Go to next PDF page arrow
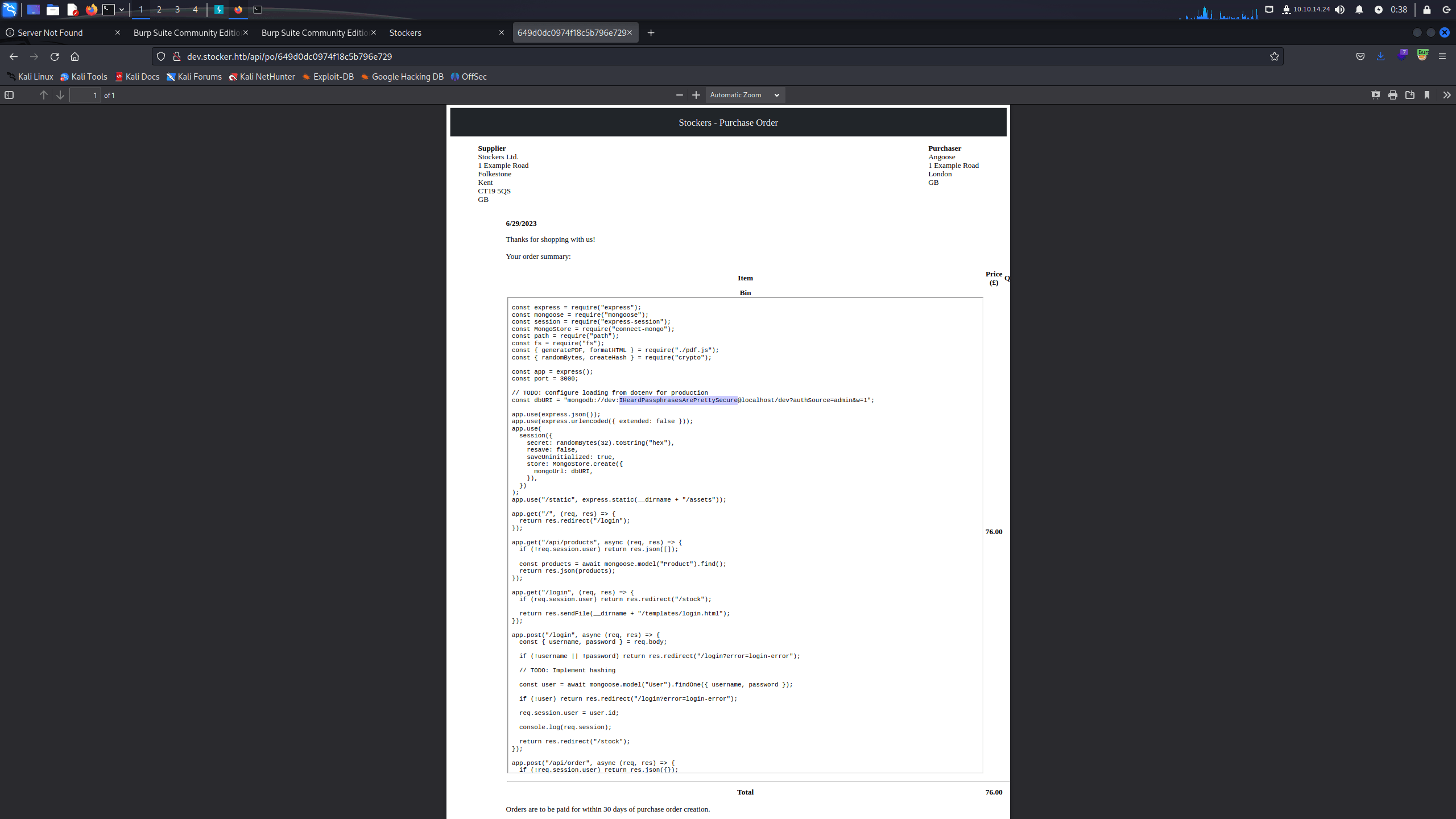 tap(60, 95)
